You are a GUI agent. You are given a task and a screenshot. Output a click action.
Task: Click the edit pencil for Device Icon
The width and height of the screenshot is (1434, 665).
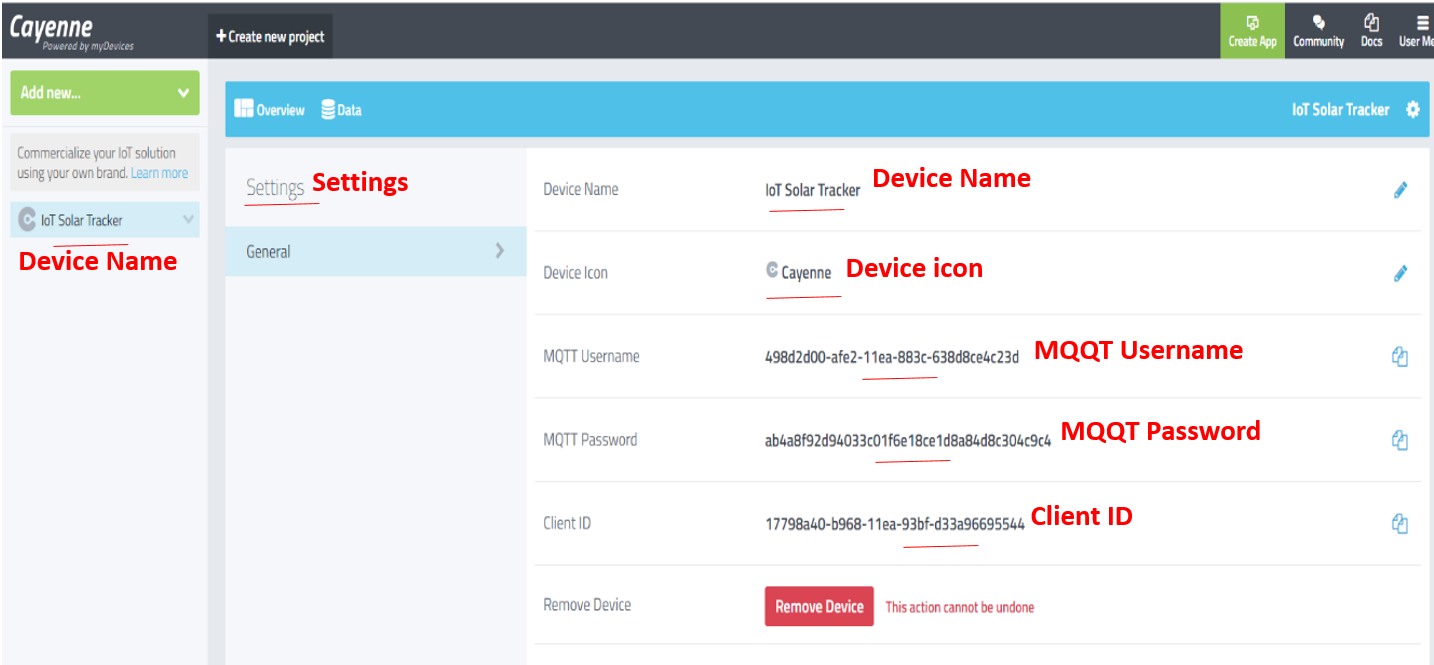(1400, 273)
